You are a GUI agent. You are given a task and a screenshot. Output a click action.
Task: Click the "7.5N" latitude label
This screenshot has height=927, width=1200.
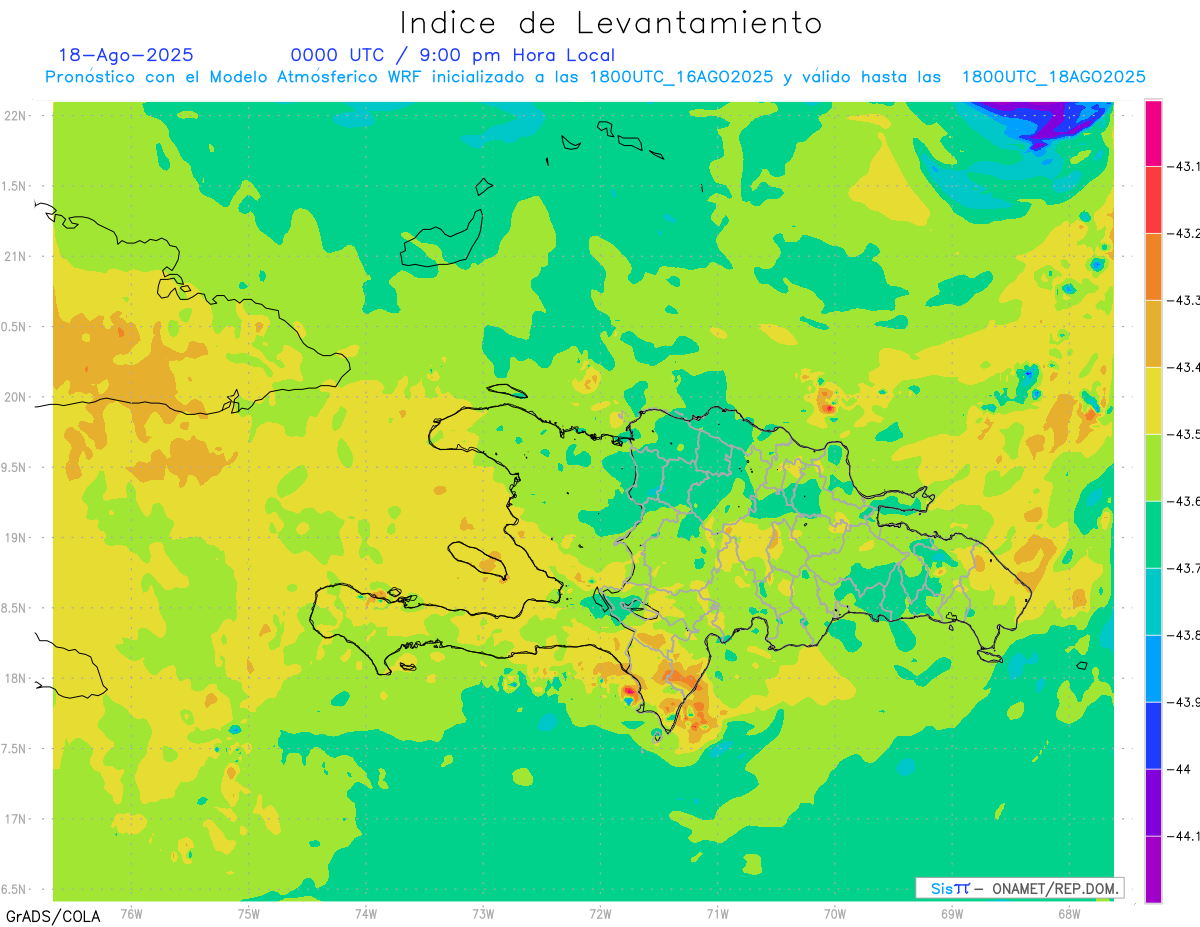click(x=14, y=749)
